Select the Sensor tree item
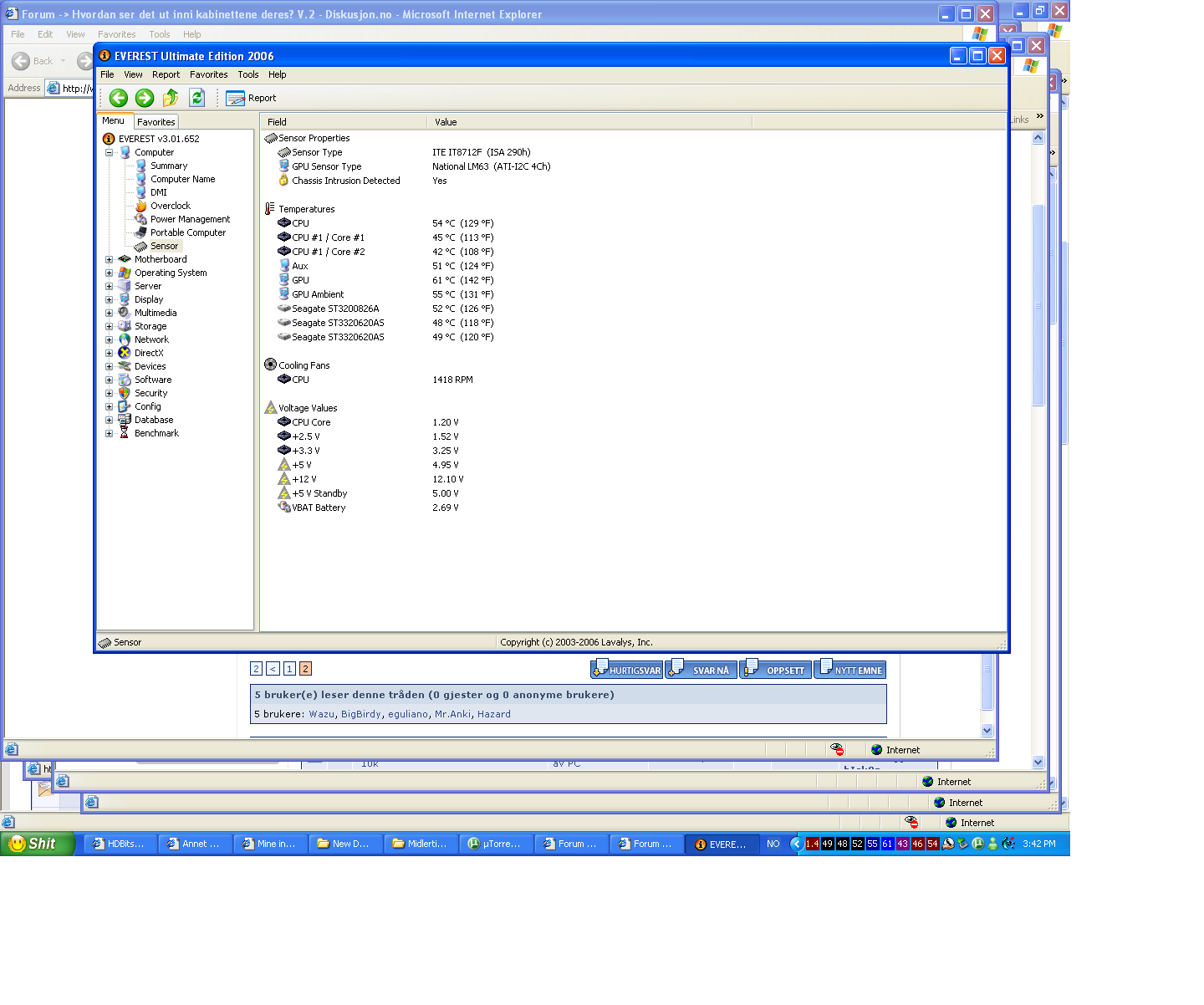This screenshot has height=1005, width=1204. click(x=164, y=246)
